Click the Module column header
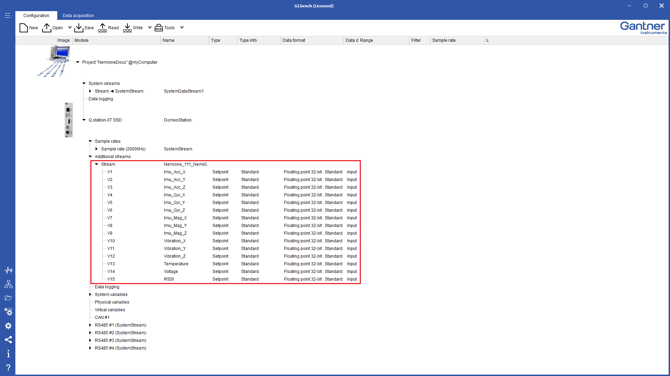The image size is (670, 376). [117, 40]
